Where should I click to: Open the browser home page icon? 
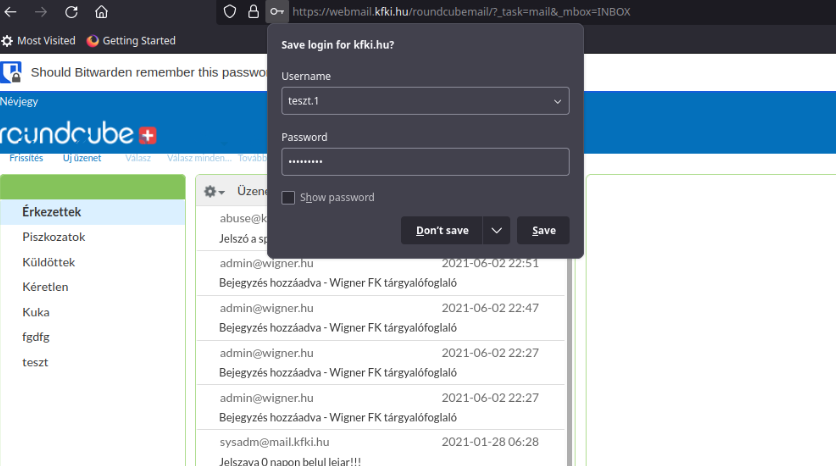click(101, 12)
